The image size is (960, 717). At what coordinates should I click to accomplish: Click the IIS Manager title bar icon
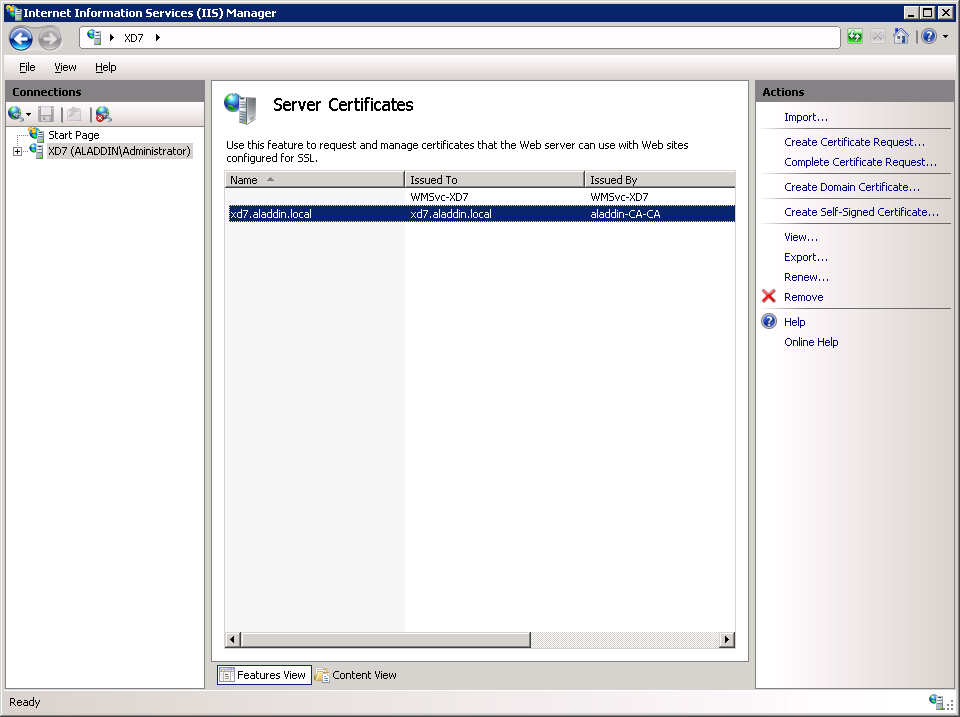tap(13, 12)
